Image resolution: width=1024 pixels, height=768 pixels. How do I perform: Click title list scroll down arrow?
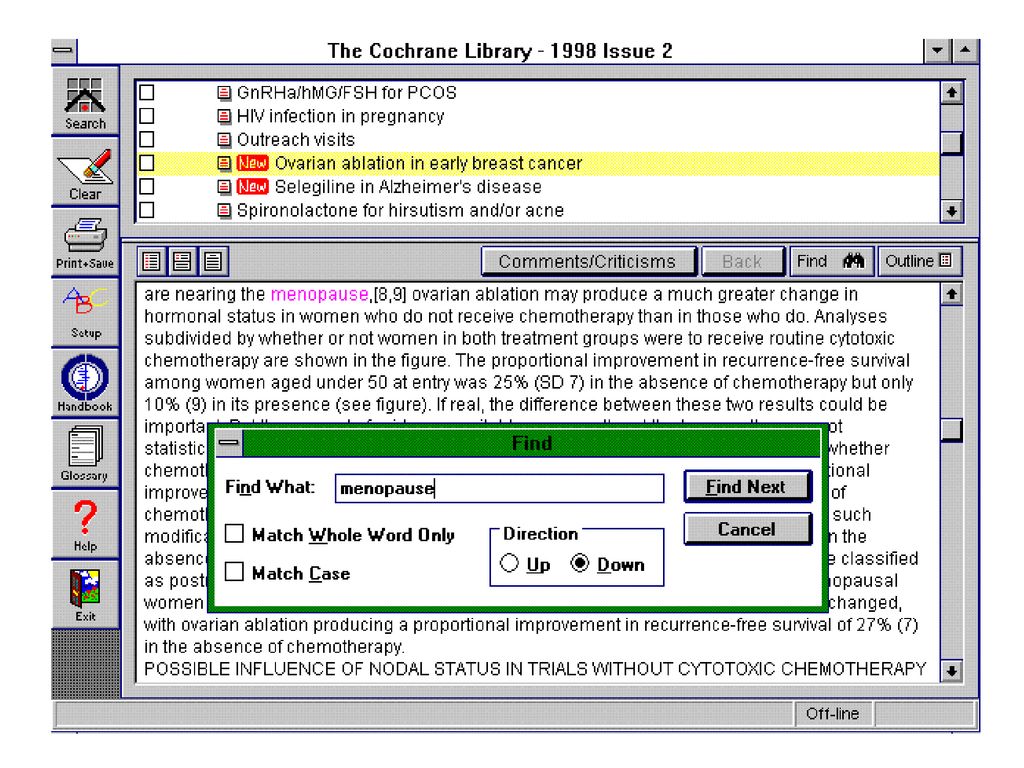click(x=952, y=212)
